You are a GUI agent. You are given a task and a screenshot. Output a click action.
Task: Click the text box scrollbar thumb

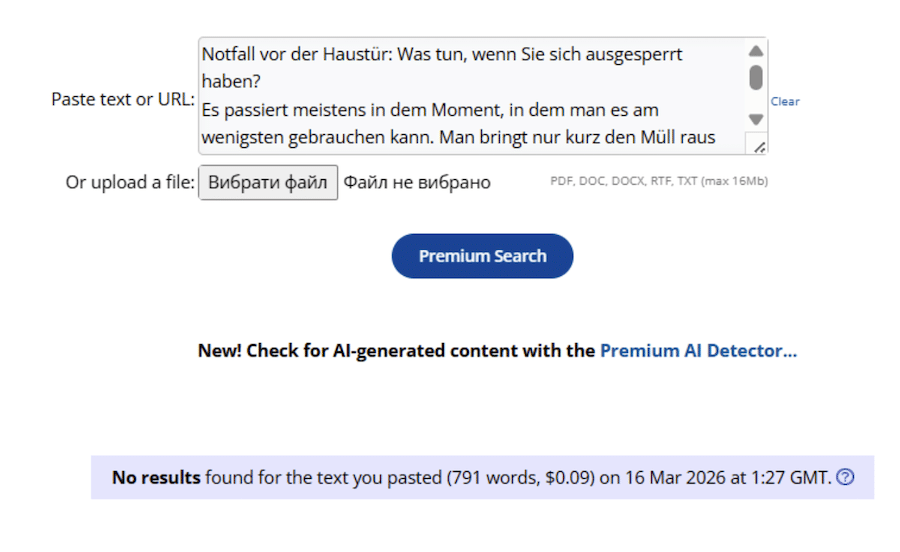(x=756, y=77)
